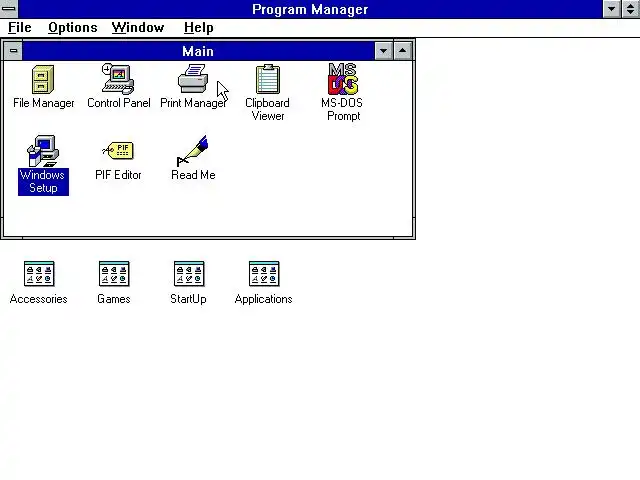Open the Options menu
The height and width of the screenshot is (480, 640).
tap(73, 28)
